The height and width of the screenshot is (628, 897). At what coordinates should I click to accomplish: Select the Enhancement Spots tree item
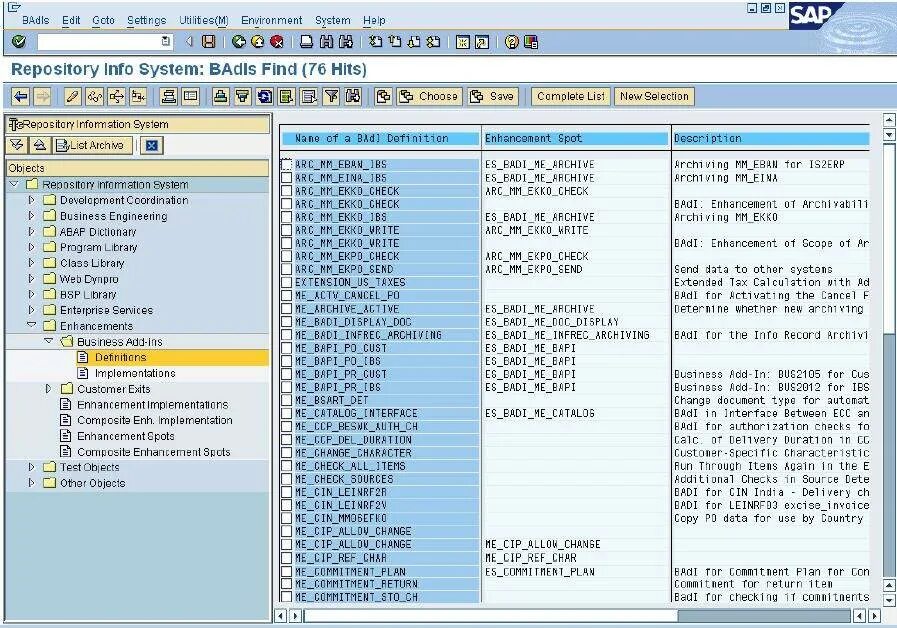125,436
